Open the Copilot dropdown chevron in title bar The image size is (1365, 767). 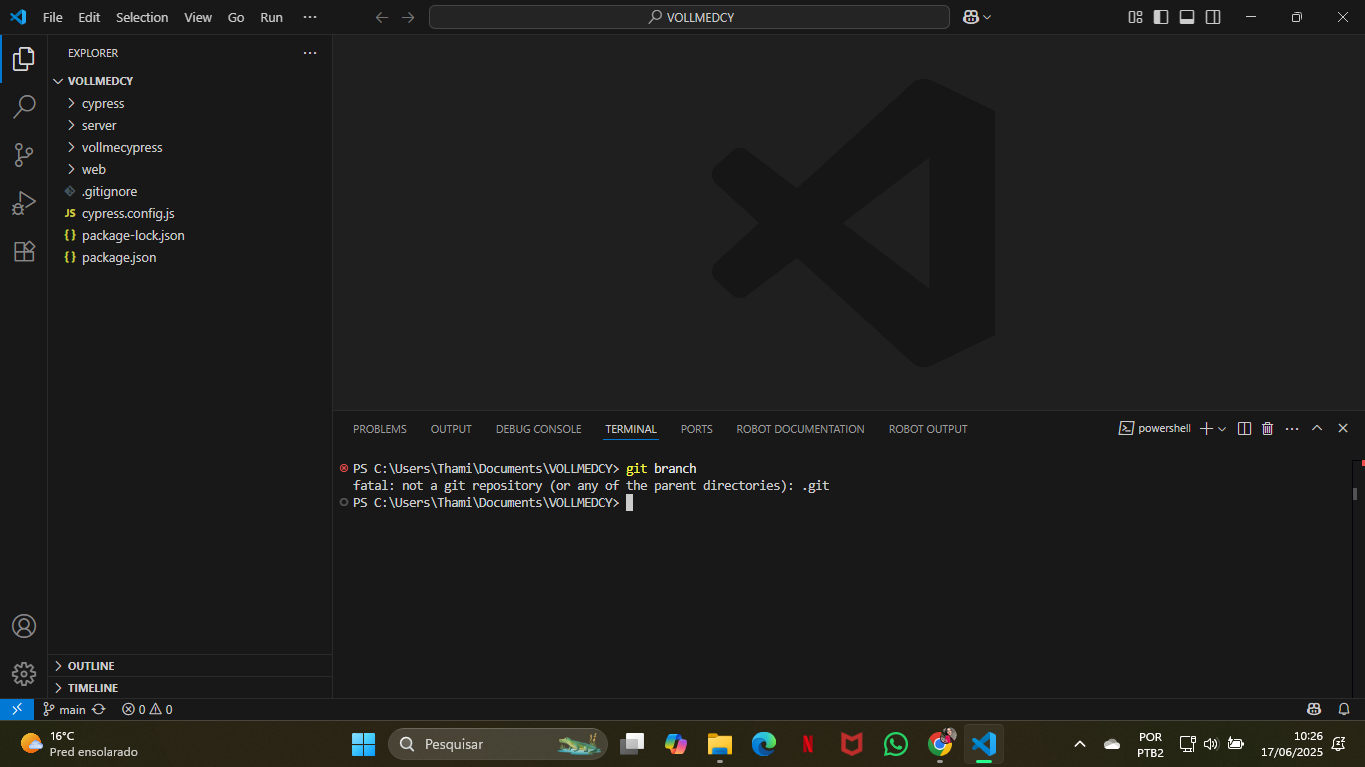pos(987,17)
